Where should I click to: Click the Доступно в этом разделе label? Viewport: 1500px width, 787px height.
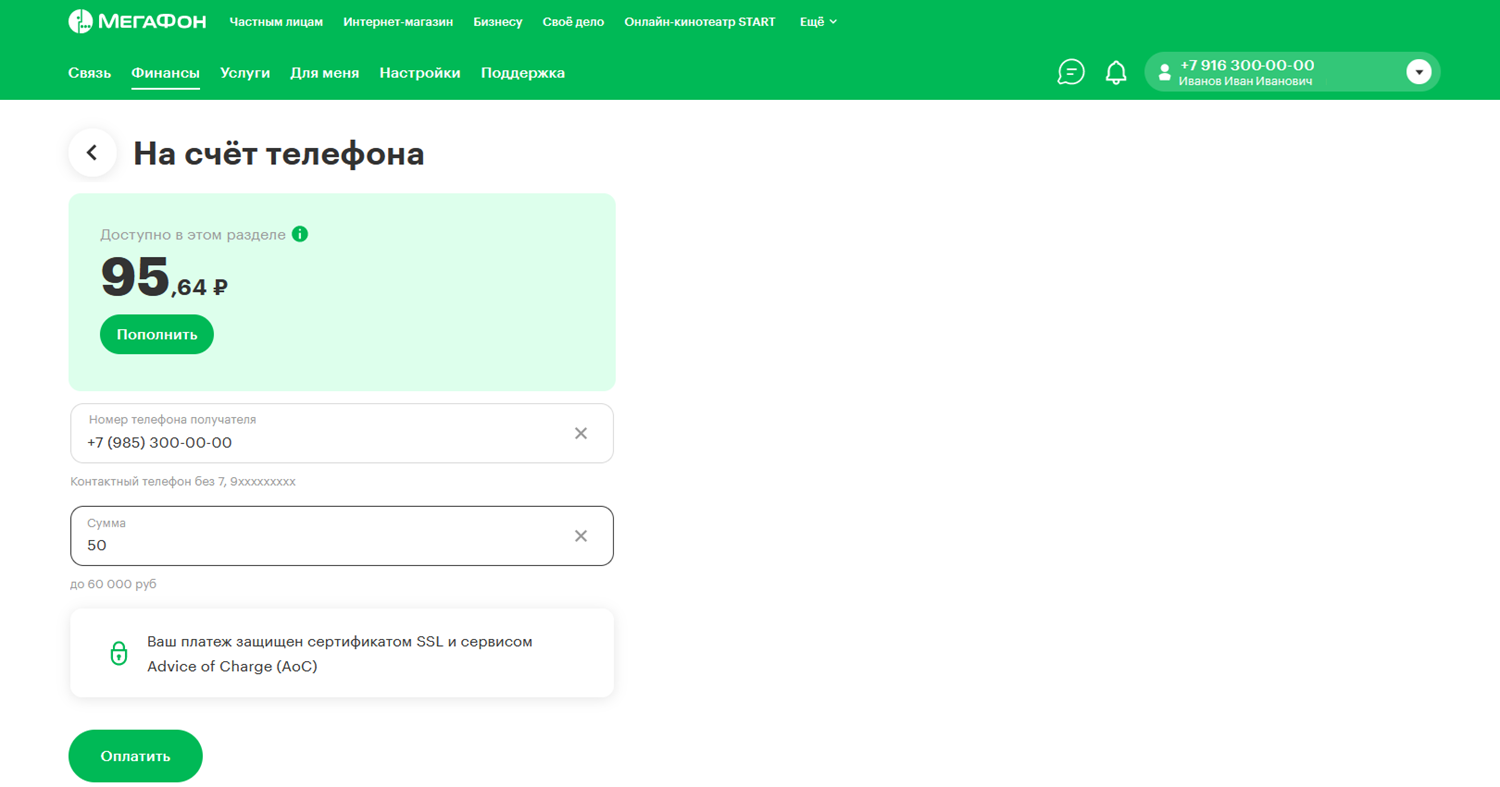[193, 234]
